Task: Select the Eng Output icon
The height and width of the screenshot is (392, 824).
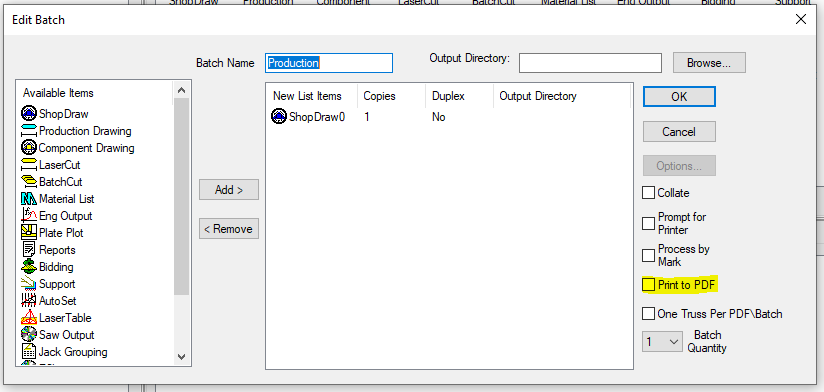Action: click(29, 215)
